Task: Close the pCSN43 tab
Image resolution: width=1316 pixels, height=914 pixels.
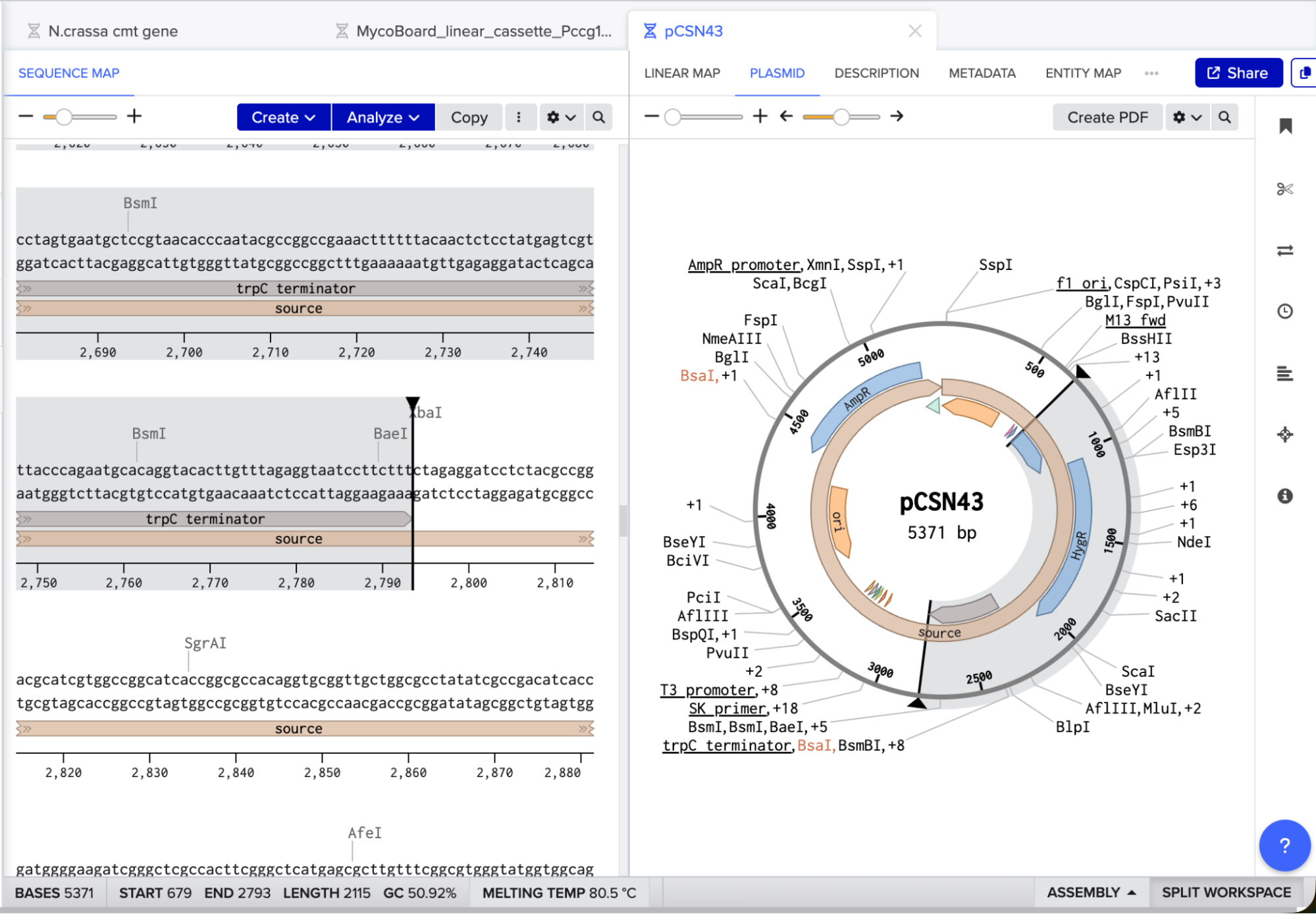Action: coord(914,31)
